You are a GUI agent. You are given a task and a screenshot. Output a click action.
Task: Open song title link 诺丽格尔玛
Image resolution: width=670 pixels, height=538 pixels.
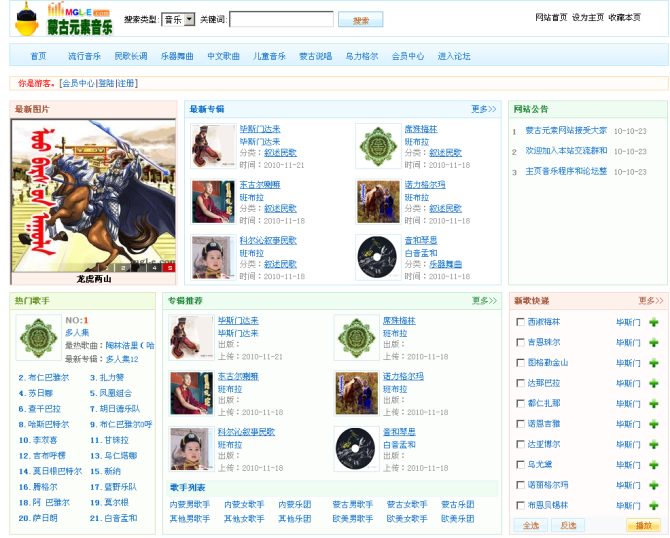[548, 485]
